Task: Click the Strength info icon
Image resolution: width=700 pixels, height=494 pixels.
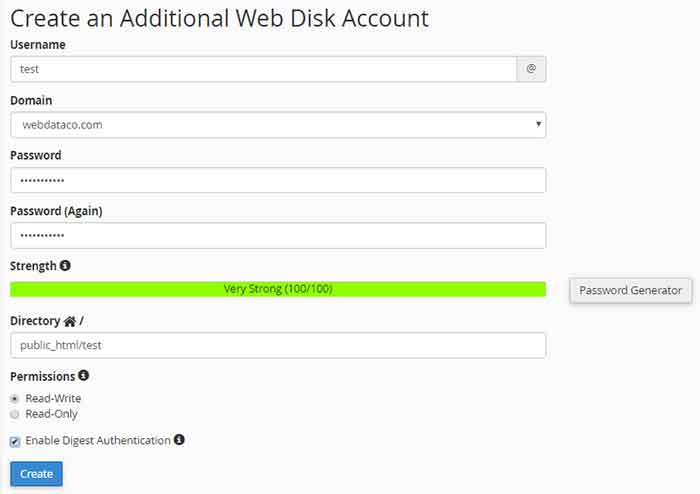Action: click(65, 266)
